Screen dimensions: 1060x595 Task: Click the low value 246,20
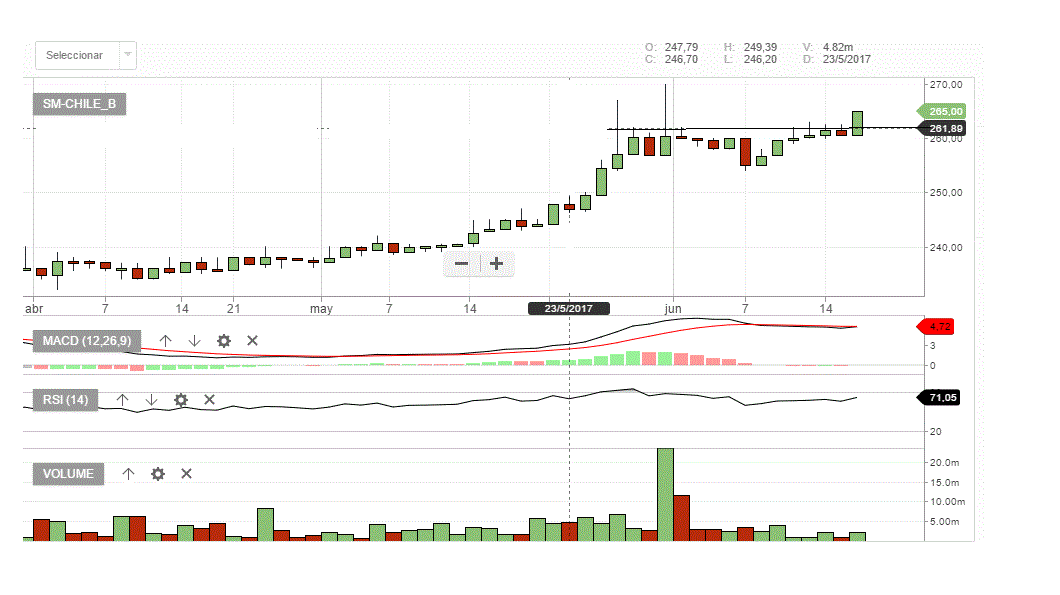tap(761, 60)
